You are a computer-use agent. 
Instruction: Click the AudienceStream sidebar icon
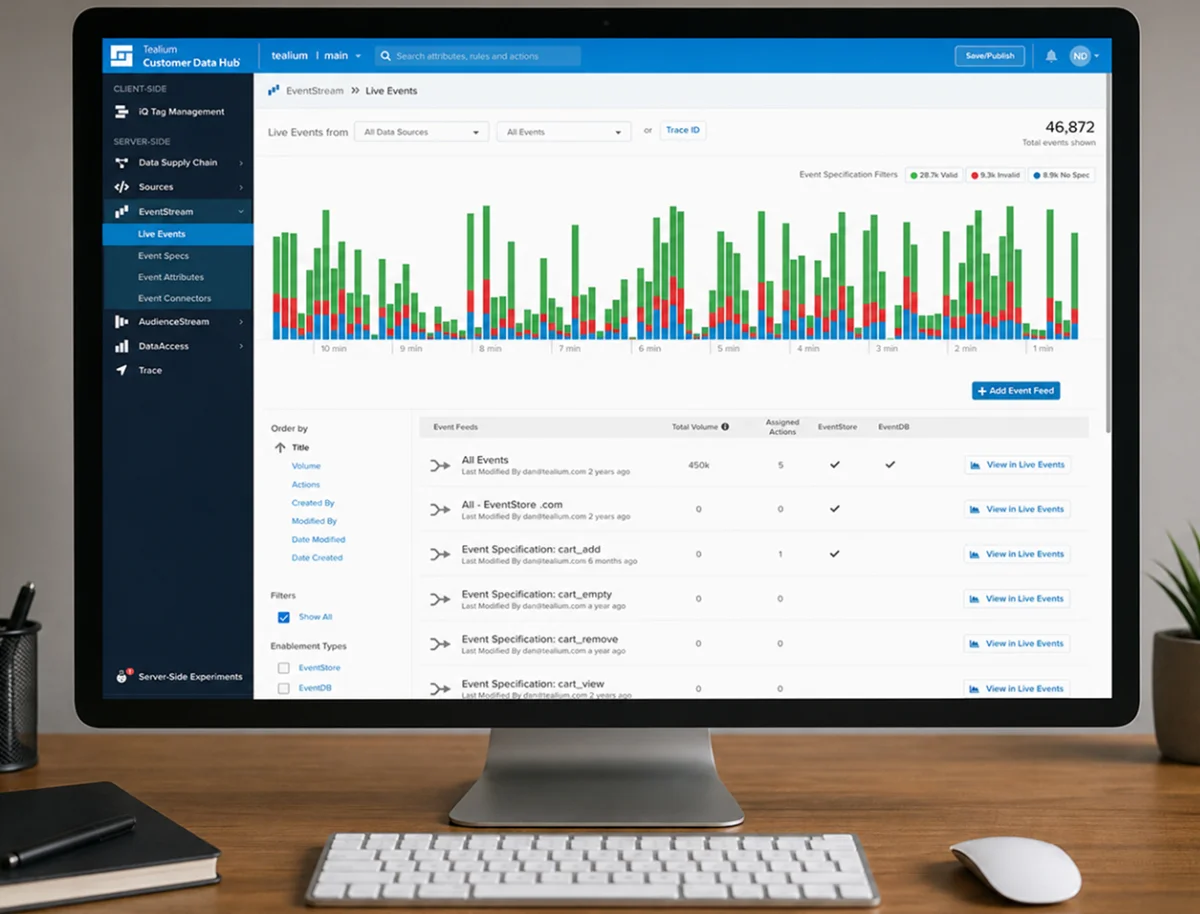tap(121, 322)
